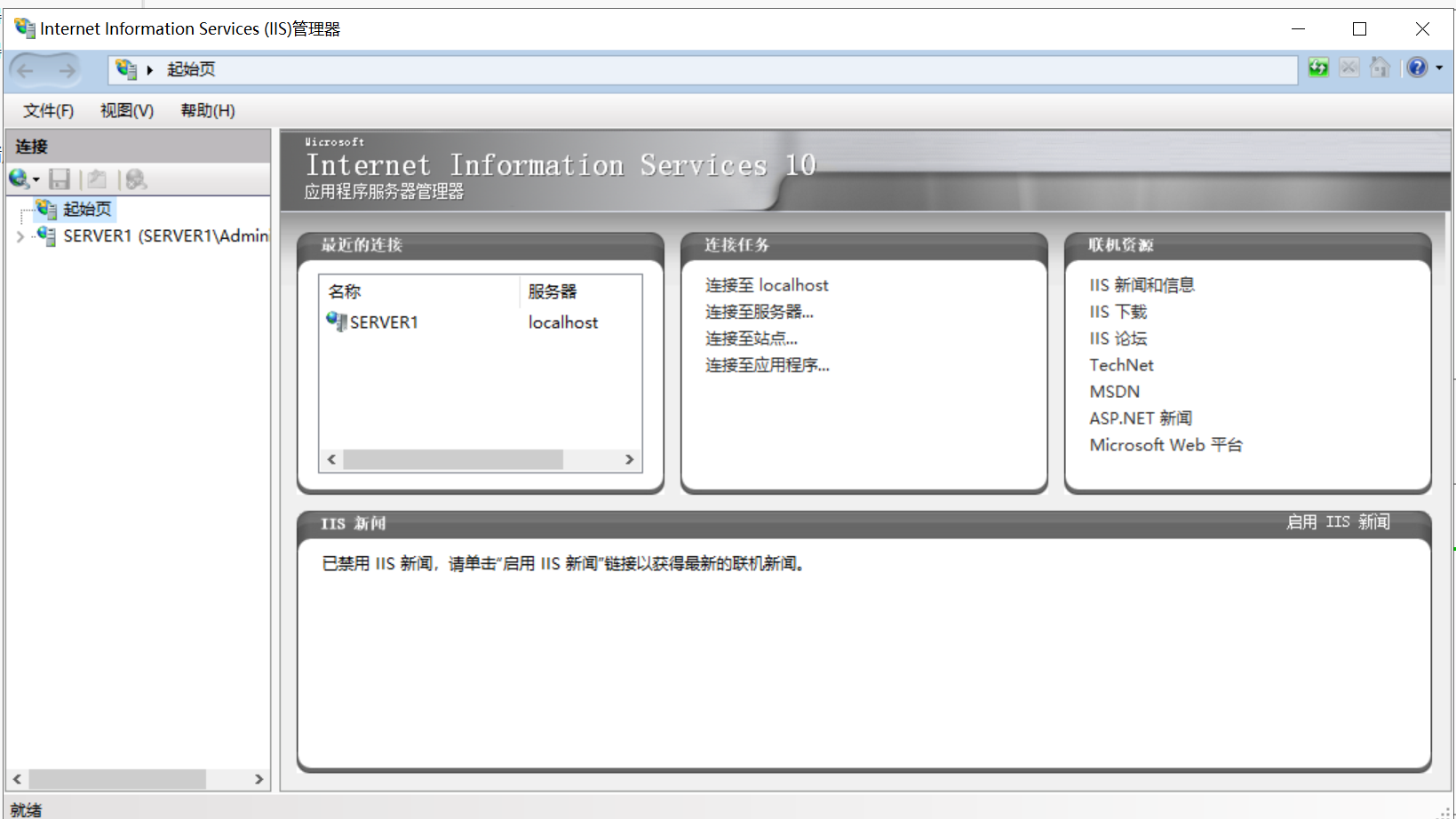Click 连接至应用程序... link
1456x819 pixels.
pyautogui.click(x=768, y=365)
